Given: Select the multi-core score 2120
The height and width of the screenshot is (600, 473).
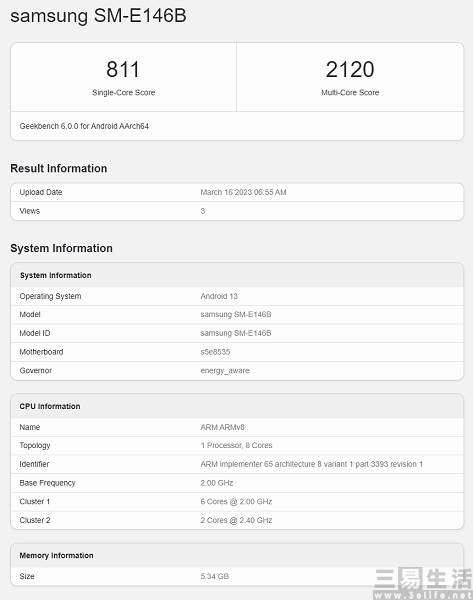Looking at the screenshot, I should point(350,69).
